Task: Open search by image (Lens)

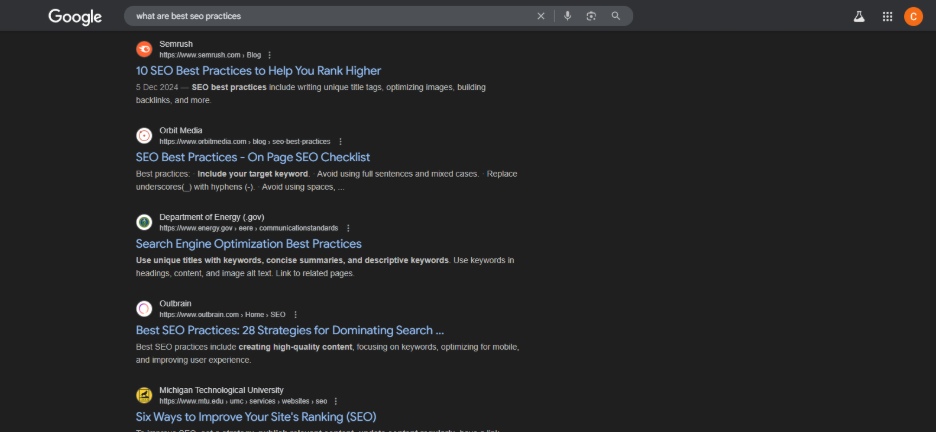Action: coord(591,16)
